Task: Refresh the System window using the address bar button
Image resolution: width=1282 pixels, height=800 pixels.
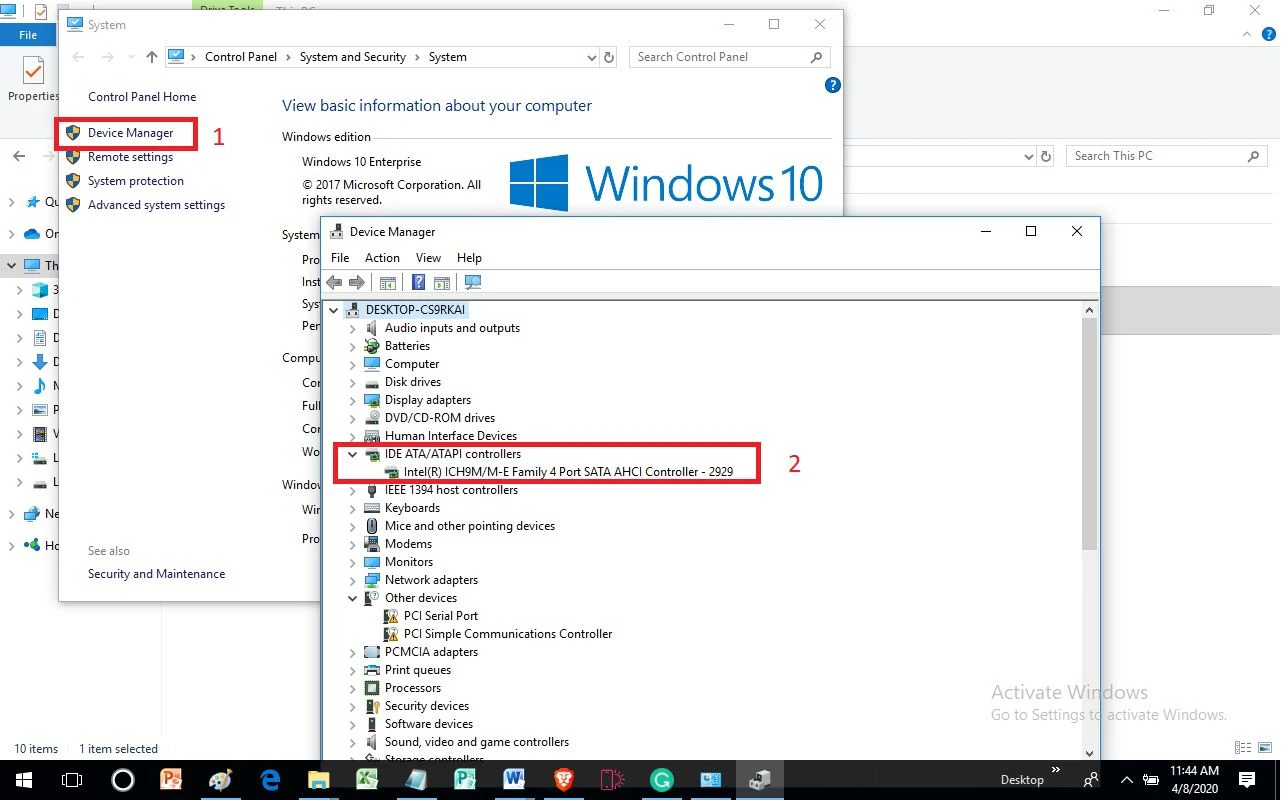Action: click(609, 57)
